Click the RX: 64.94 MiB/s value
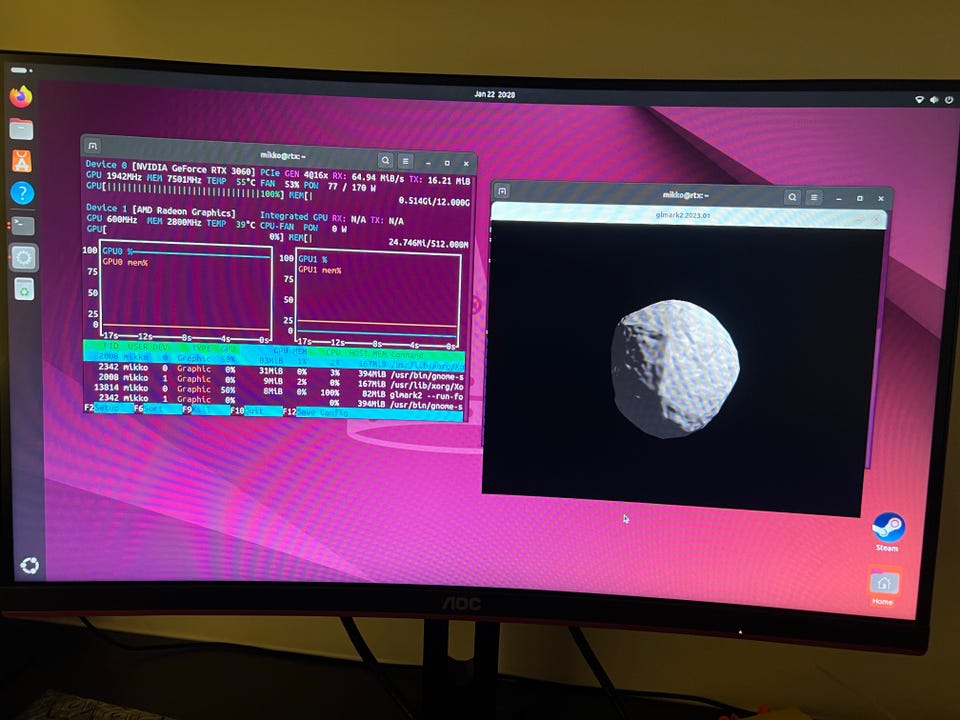Screen dimensions: 960x720 coord(368,178)
